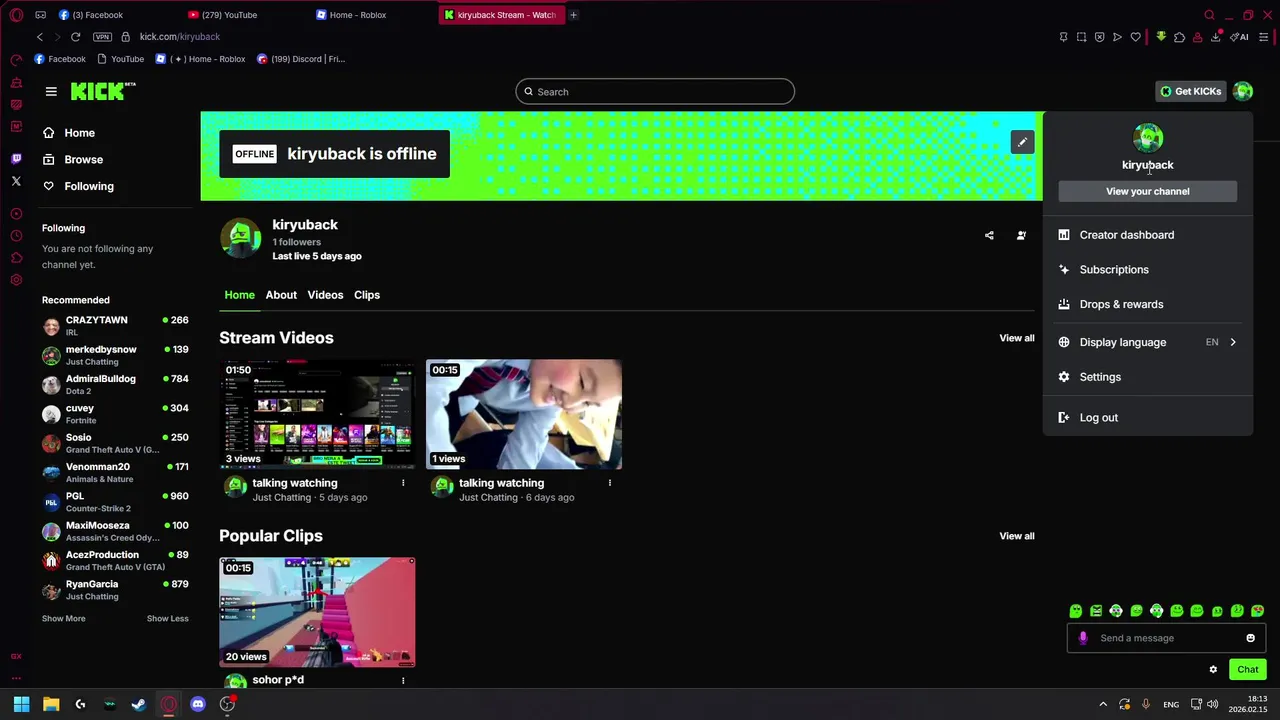Switch to the About tab
1280x720 pixels.
point(281,295)
